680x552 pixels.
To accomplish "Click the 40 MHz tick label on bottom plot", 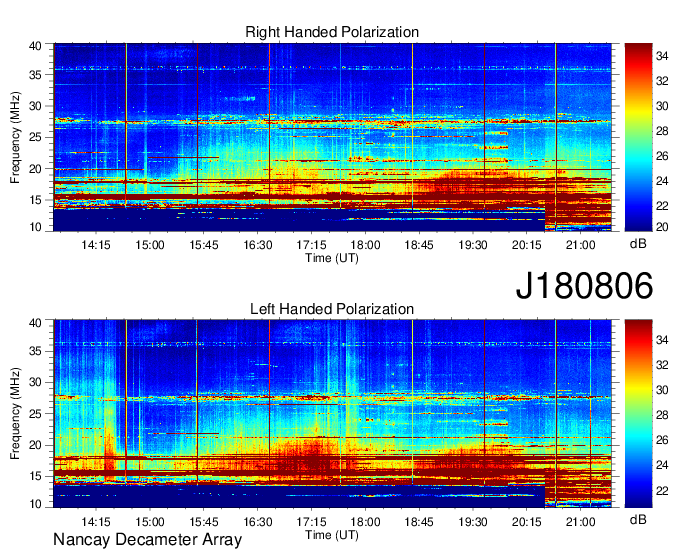I will point(35,322).
